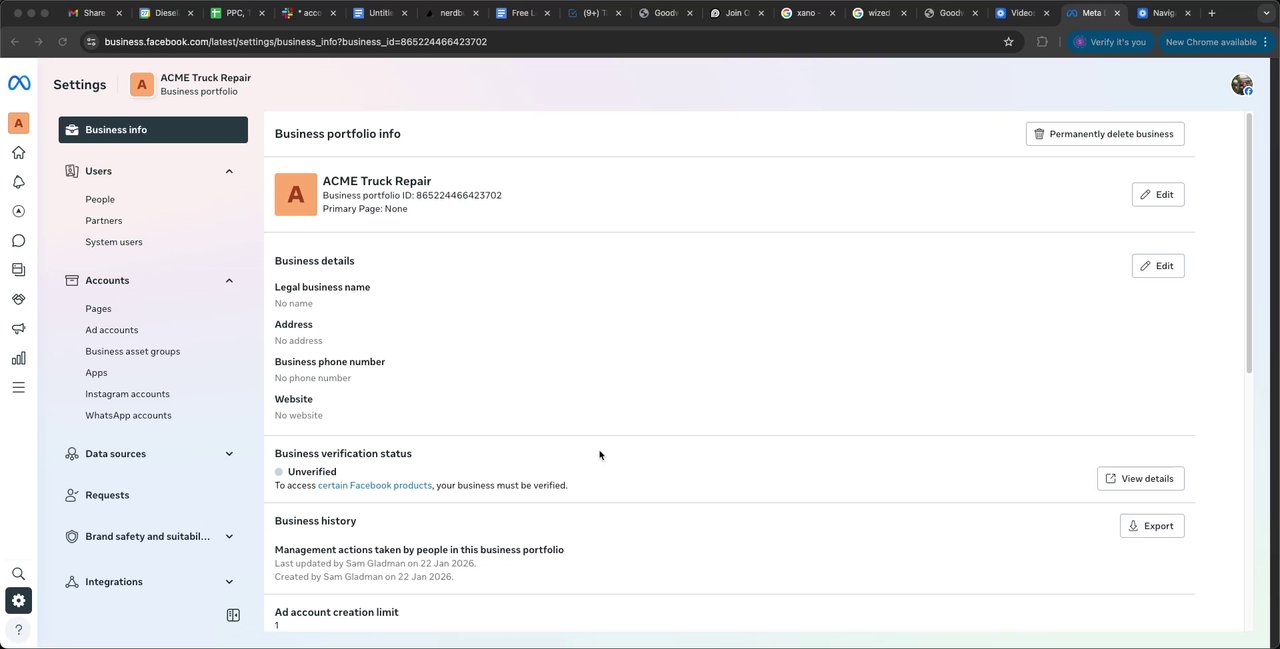Open Instagram accounts settings
1280x649 pixels.
tap(127, 394)
